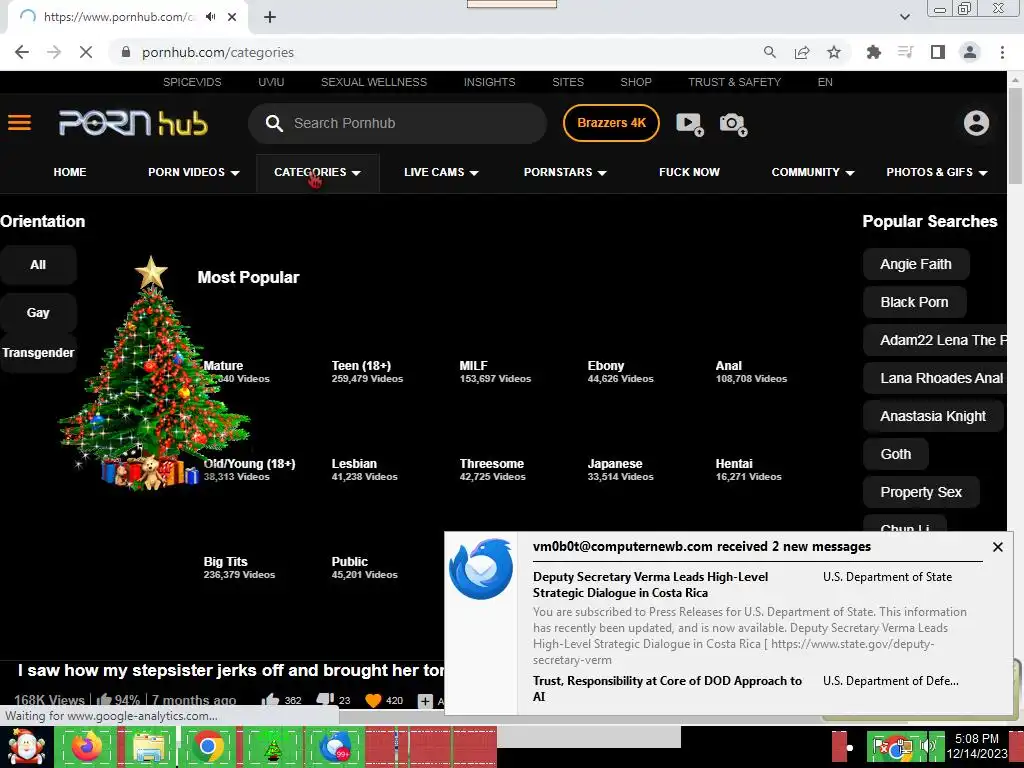The image size is (1024, 768).
Task: Open the Sexual Wellness top bar link
Action: click(374, 82)
